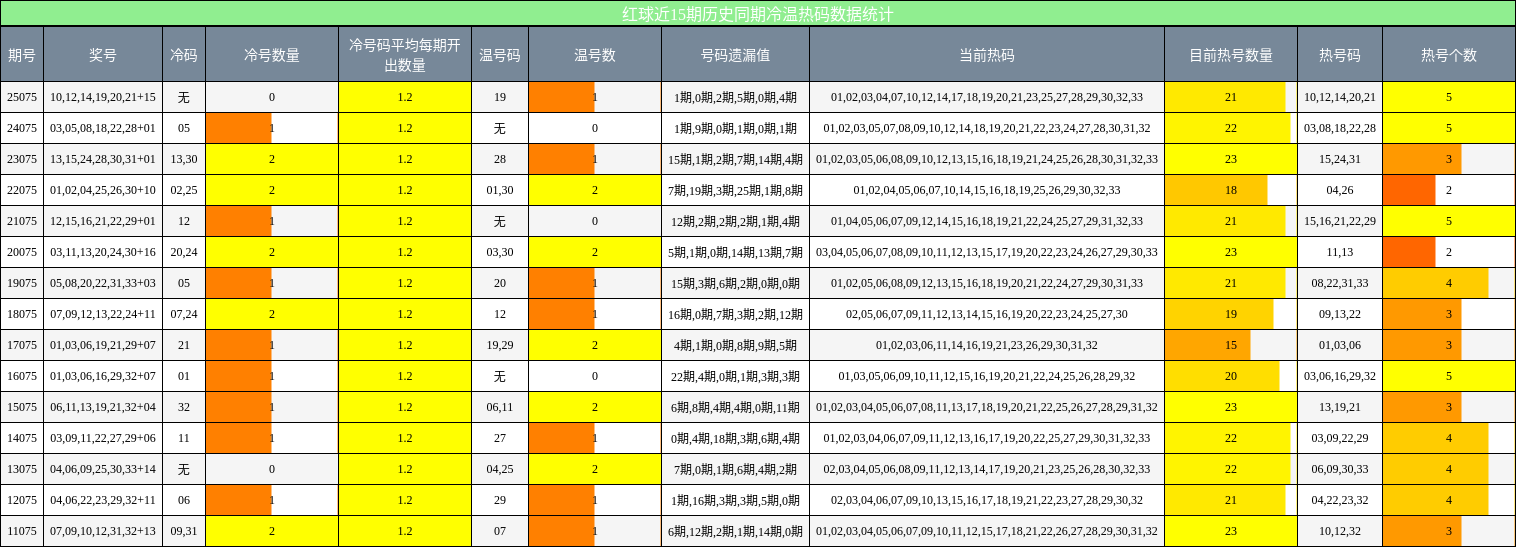The height and width of the screenshot is (547, 1516).
Task: Select period cell 11075
Action: pos(22,531)
